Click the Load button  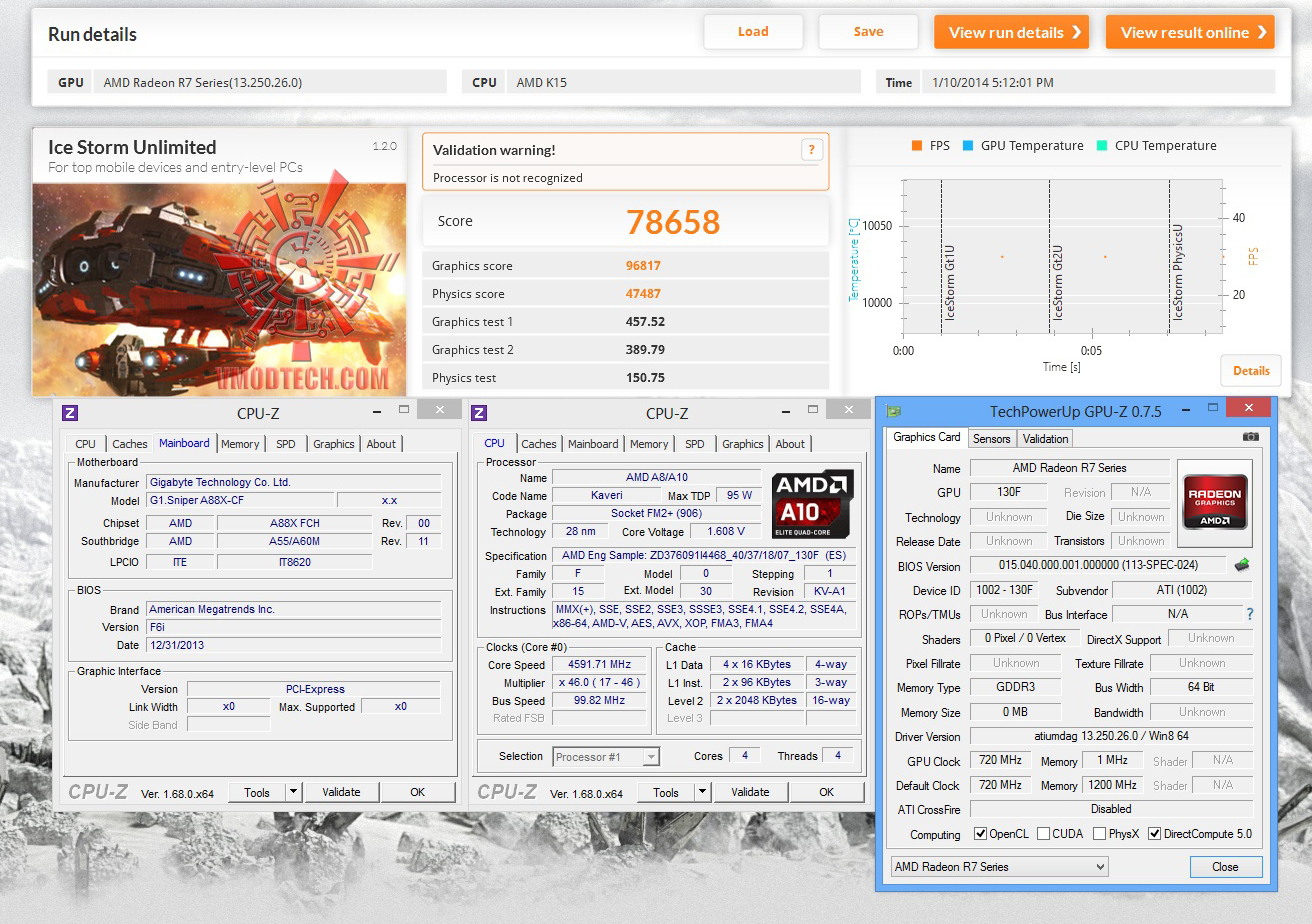[x=753, y=32]
